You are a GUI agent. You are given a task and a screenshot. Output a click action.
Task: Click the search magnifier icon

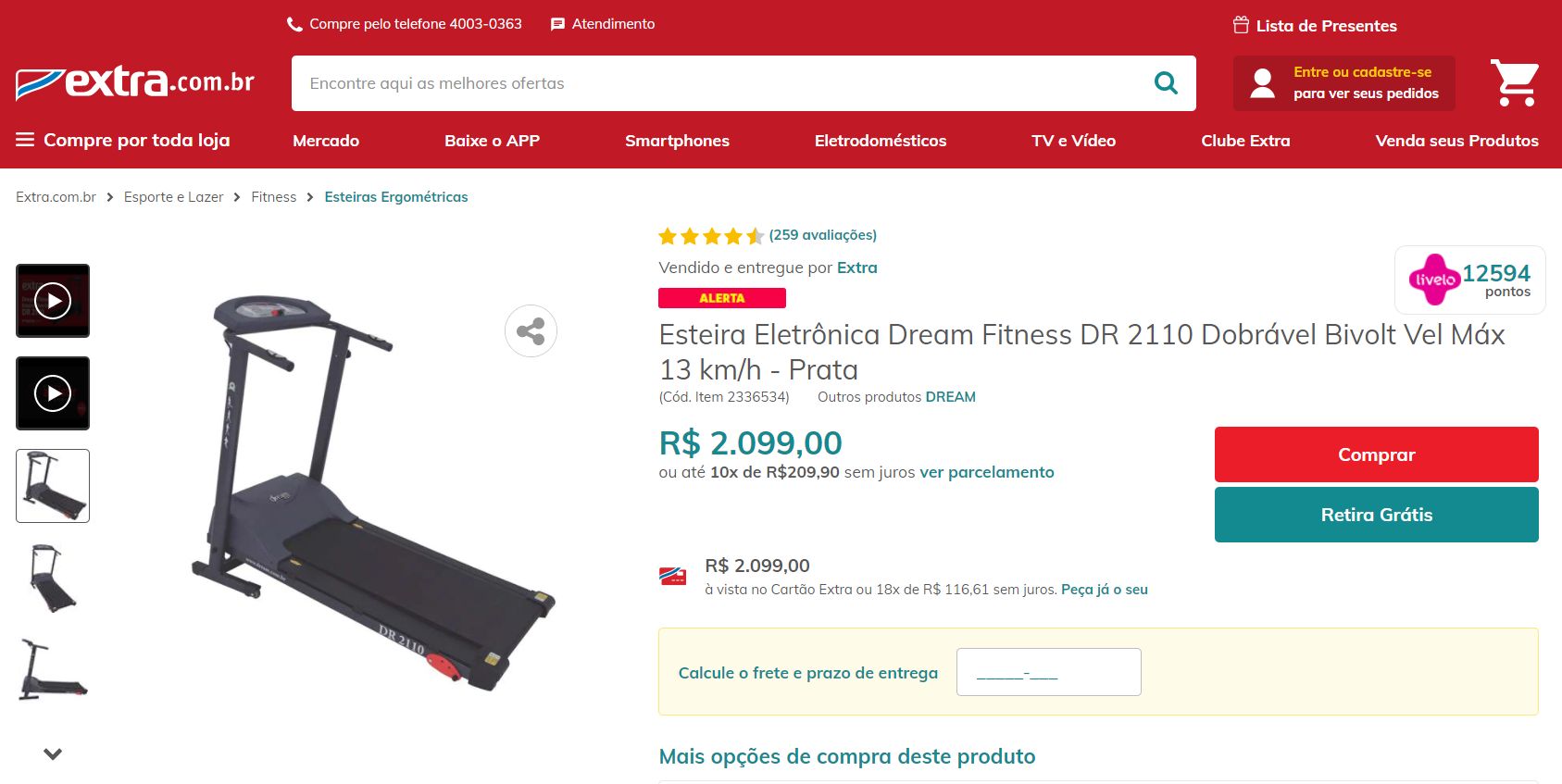[x=1166, y=83]
